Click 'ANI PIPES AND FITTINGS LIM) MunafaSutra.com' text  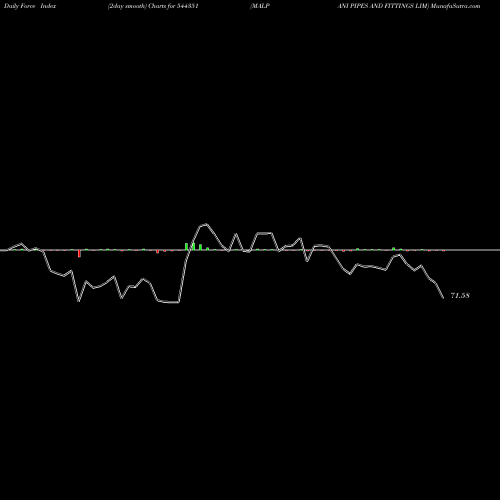[409, 6]
